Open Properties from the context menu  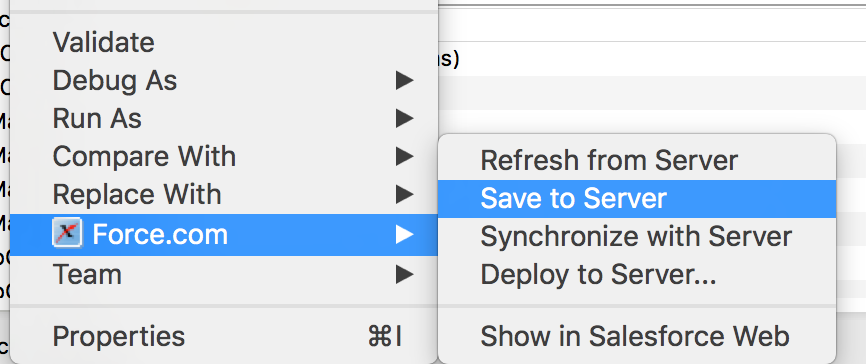(x=119, y=336)
